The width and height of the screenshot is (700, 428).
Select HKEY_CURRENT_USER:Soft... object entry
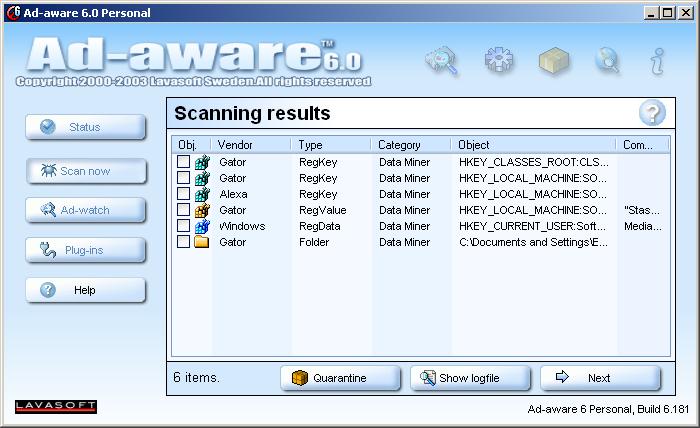click(x=532, y=226)
